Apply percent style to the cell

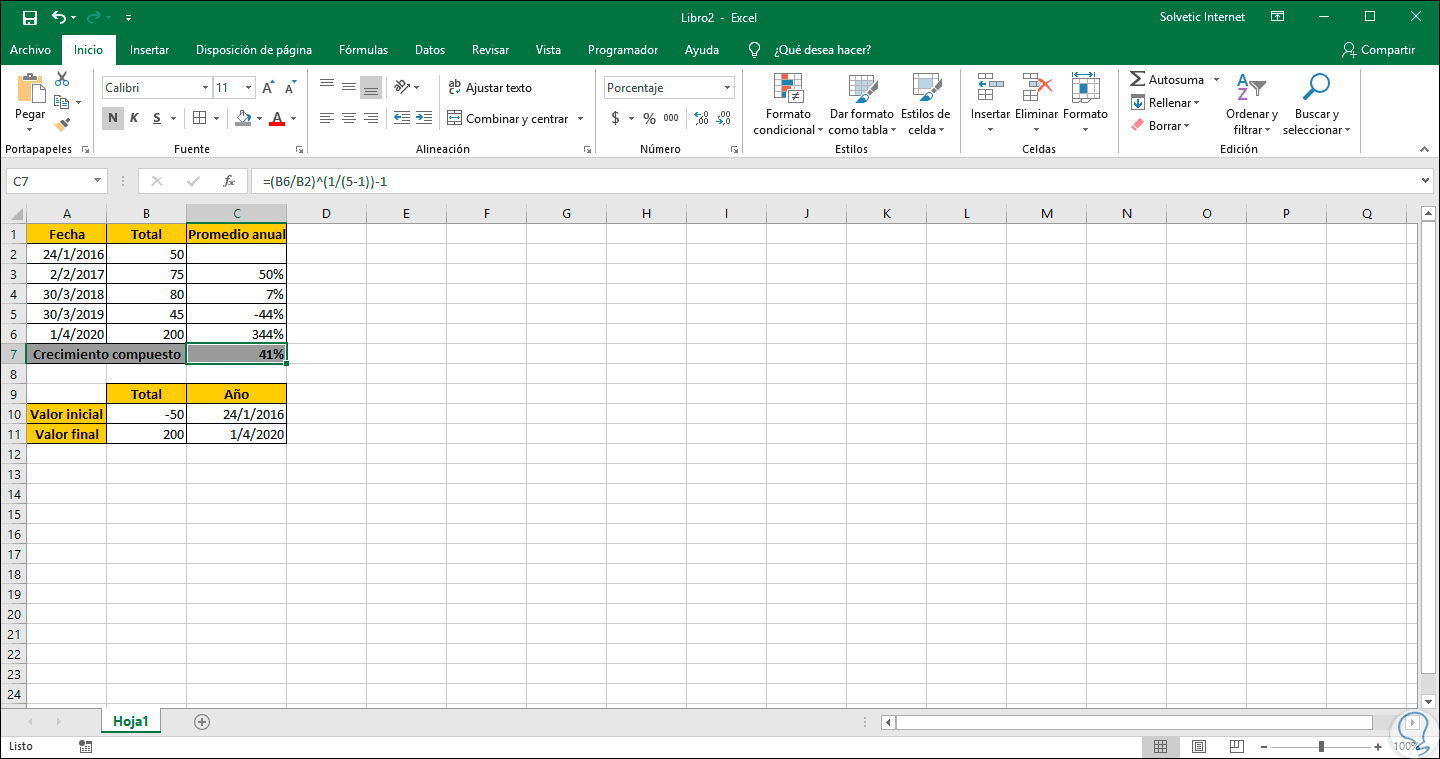click(649, 118)
